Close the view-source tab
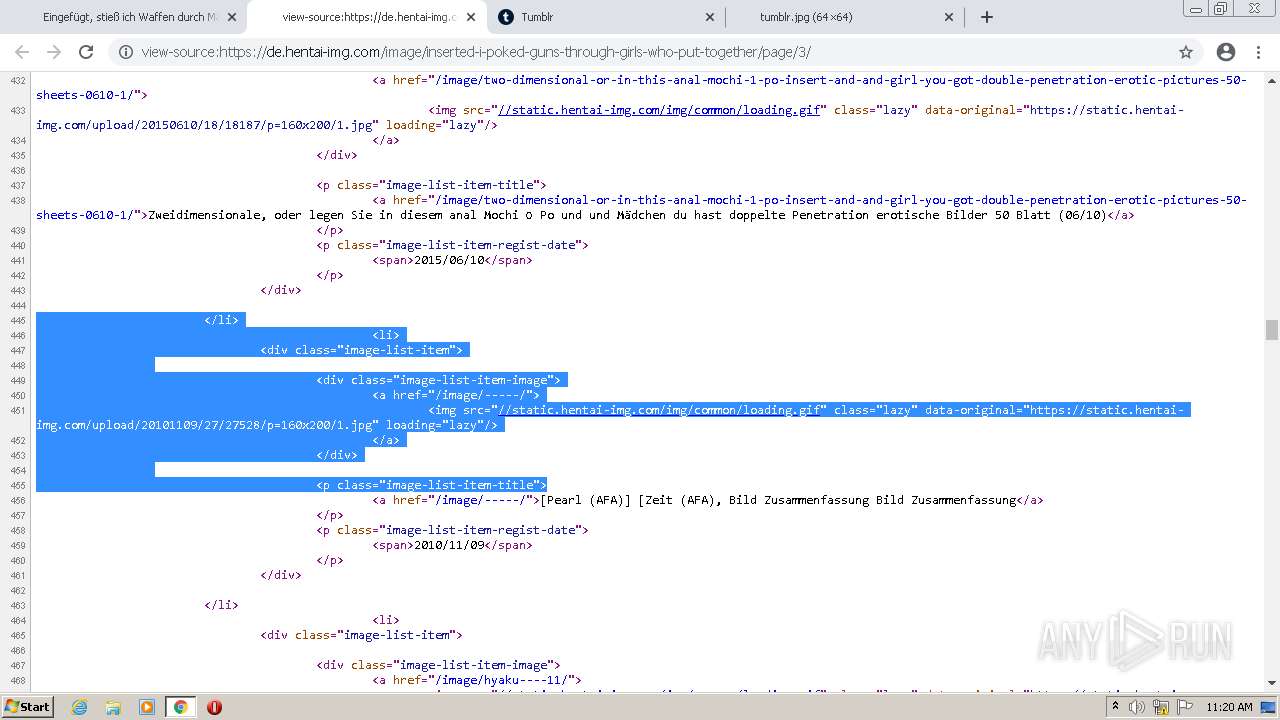Viewport: 1280px width, 720px height. 471,17
